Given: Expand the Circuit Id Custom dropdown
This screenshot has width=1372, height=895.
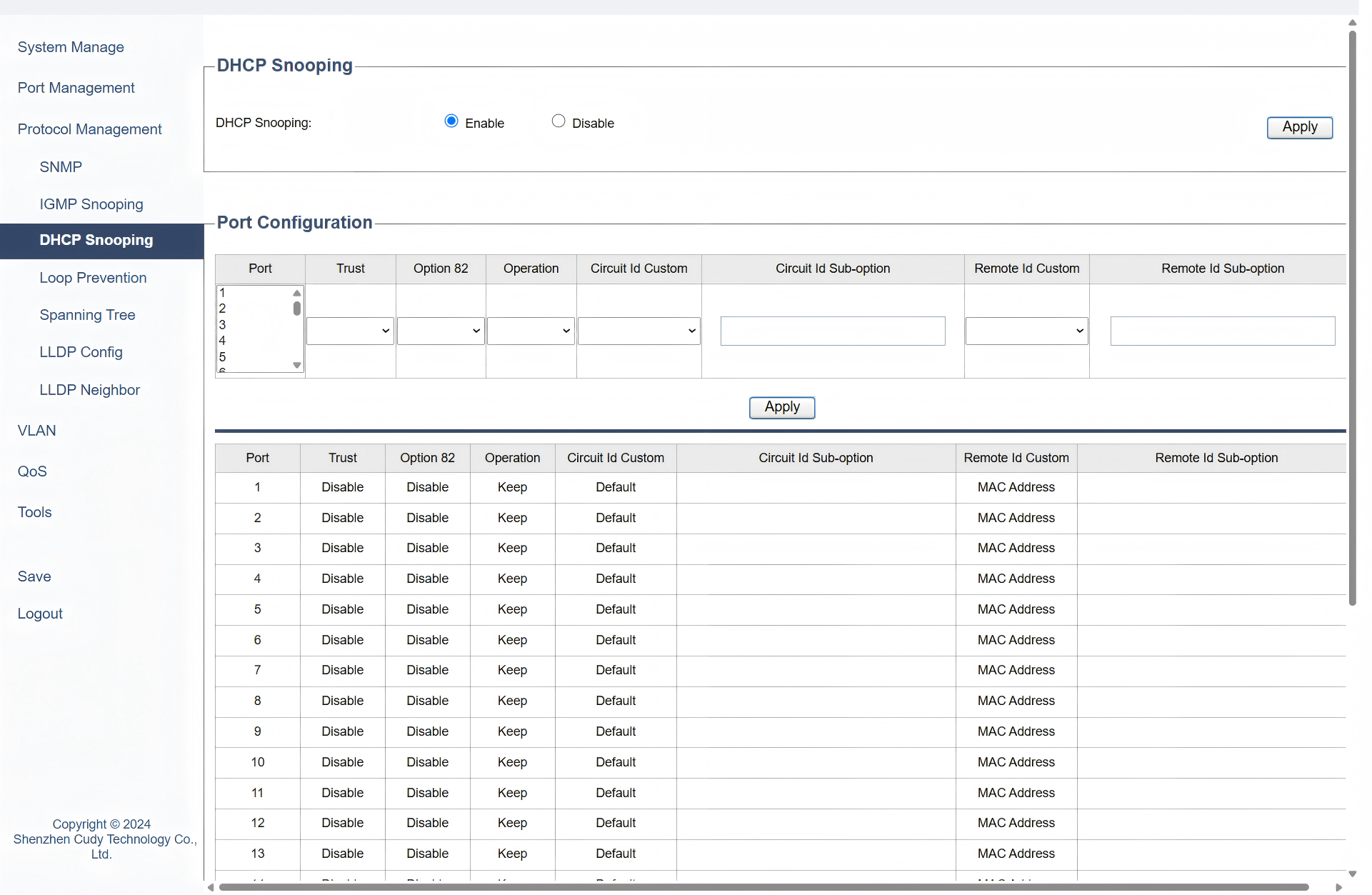Looking at the screenshot, I should pos(639,331).
